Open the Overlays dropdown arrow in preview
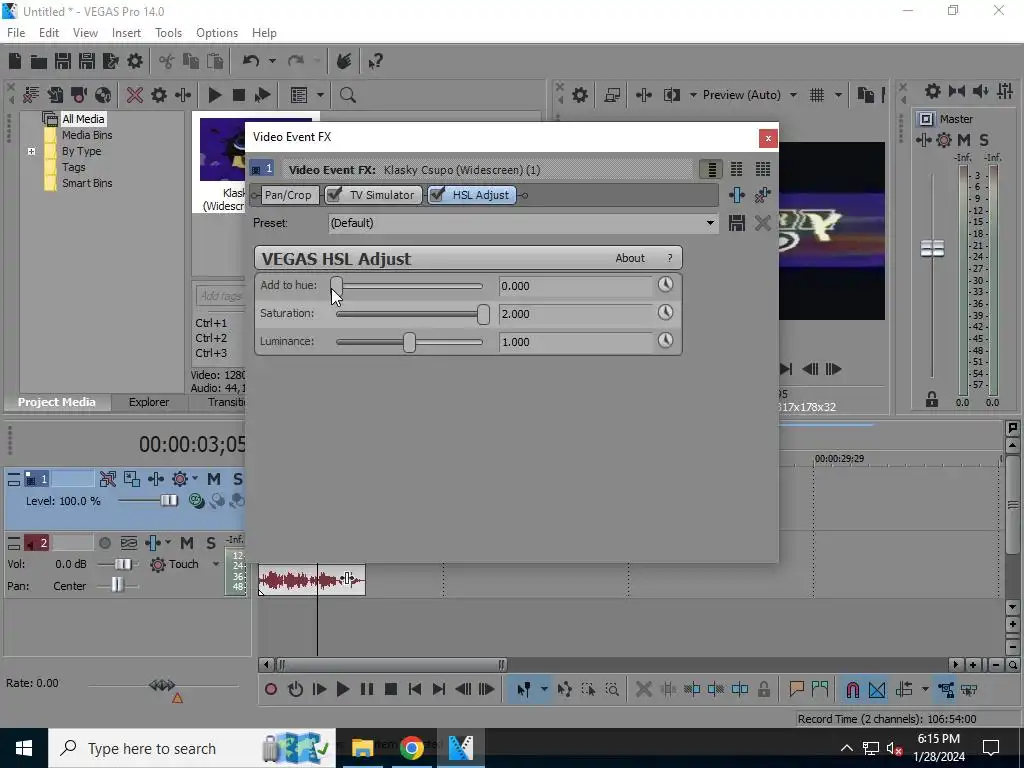 coord(838,95)
